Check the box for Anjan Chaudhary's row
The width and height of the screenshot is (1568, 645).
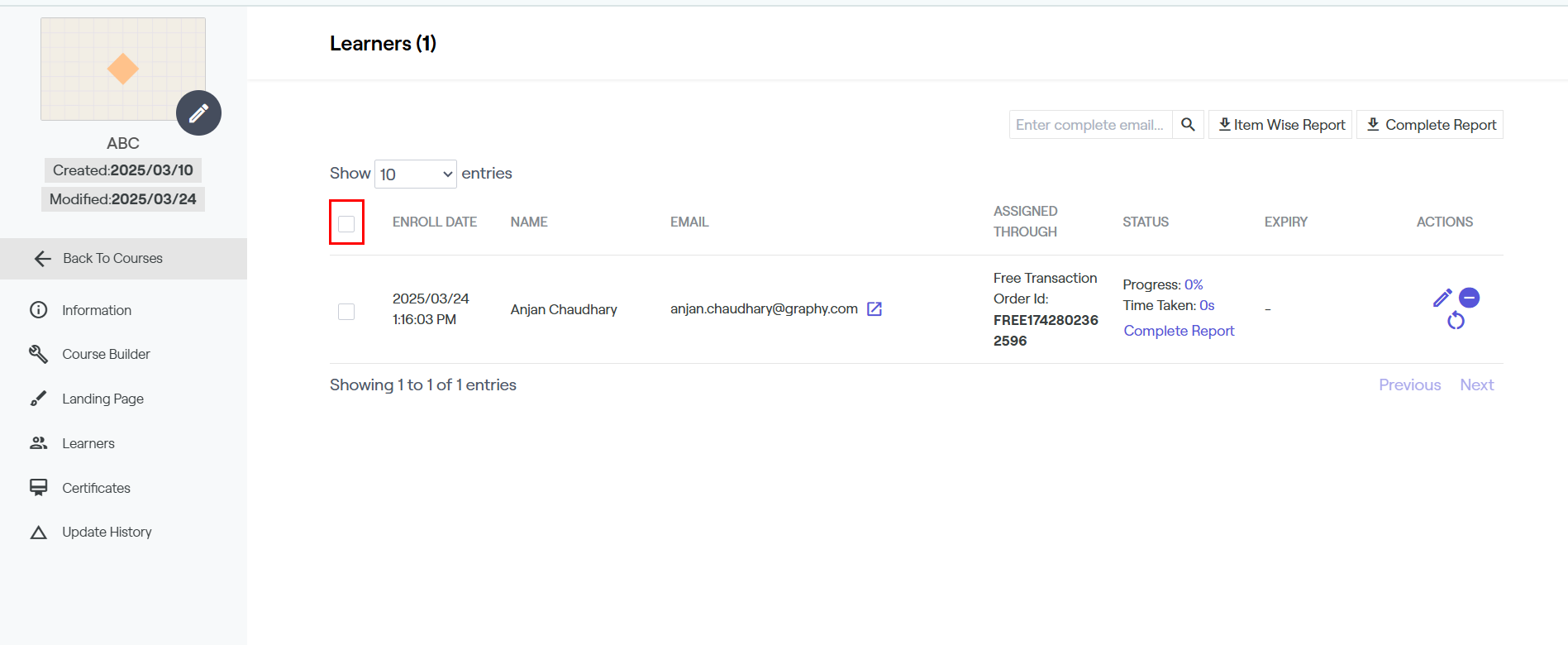(x=346, y=312)
